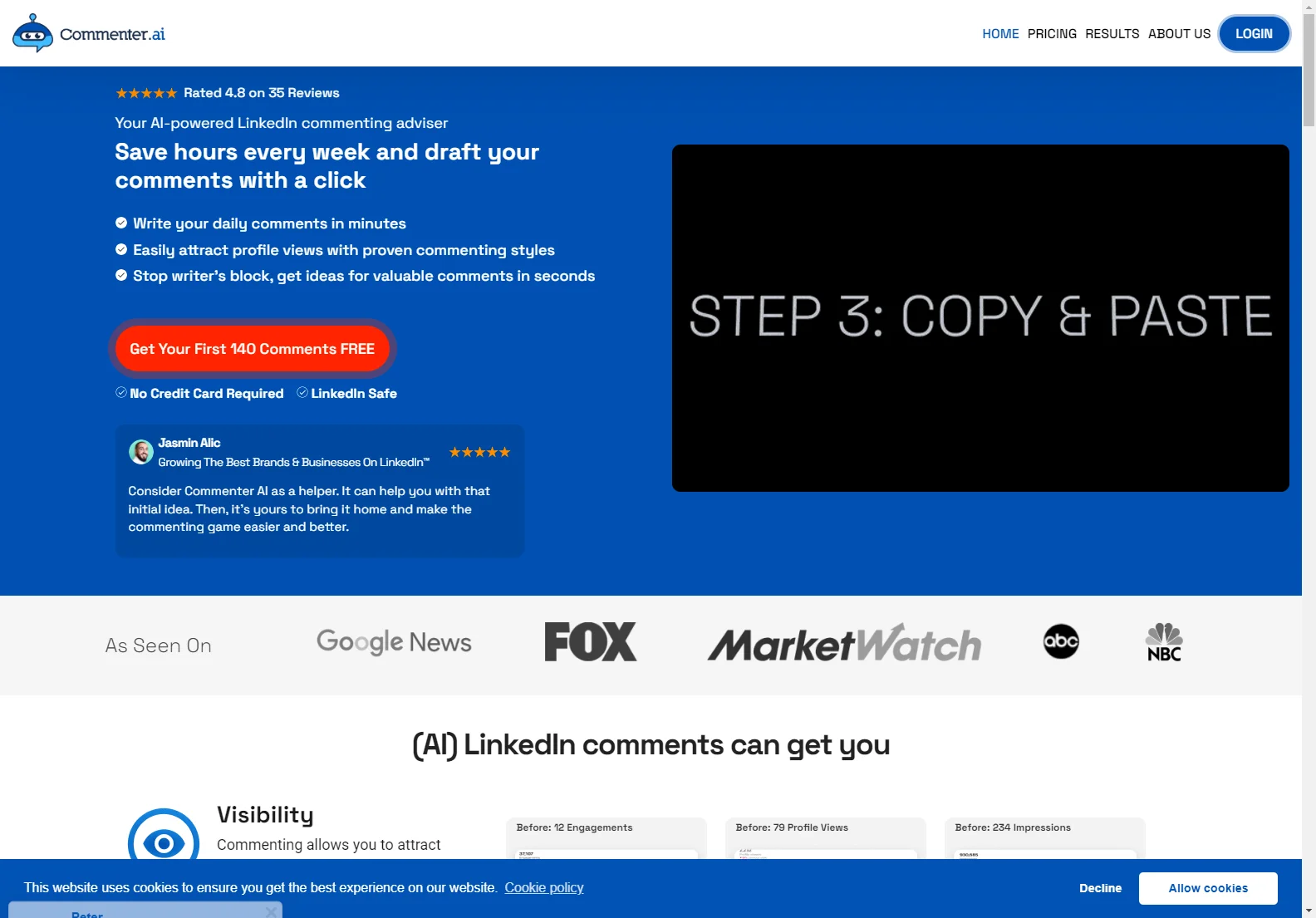The height and width of the screenshot is (918, 1316).
Task: Click checkmark beside 'Stop writer's block'
Action: 121,275
